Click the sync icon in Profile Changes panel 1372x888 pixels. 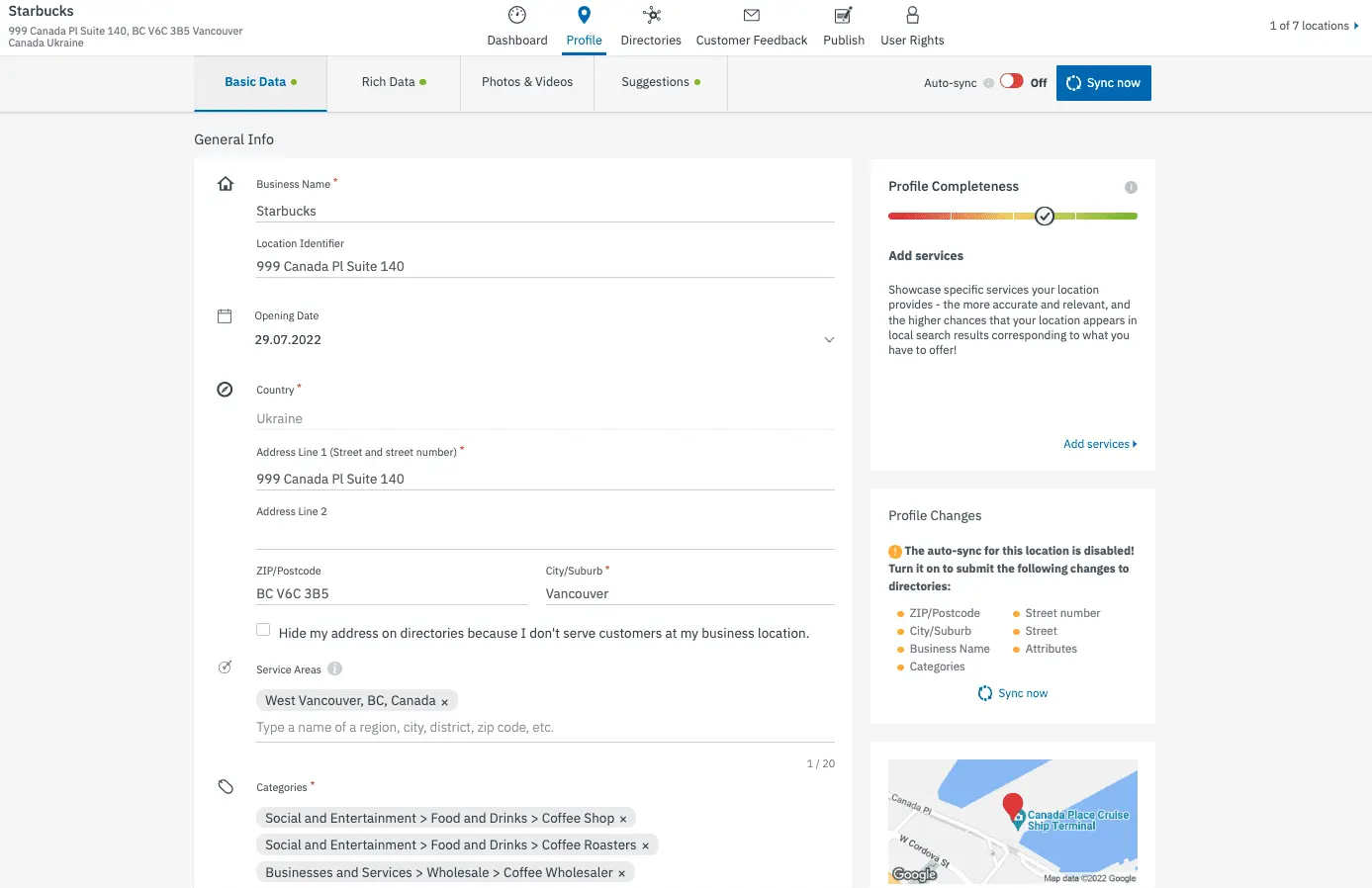pos(985,693)
